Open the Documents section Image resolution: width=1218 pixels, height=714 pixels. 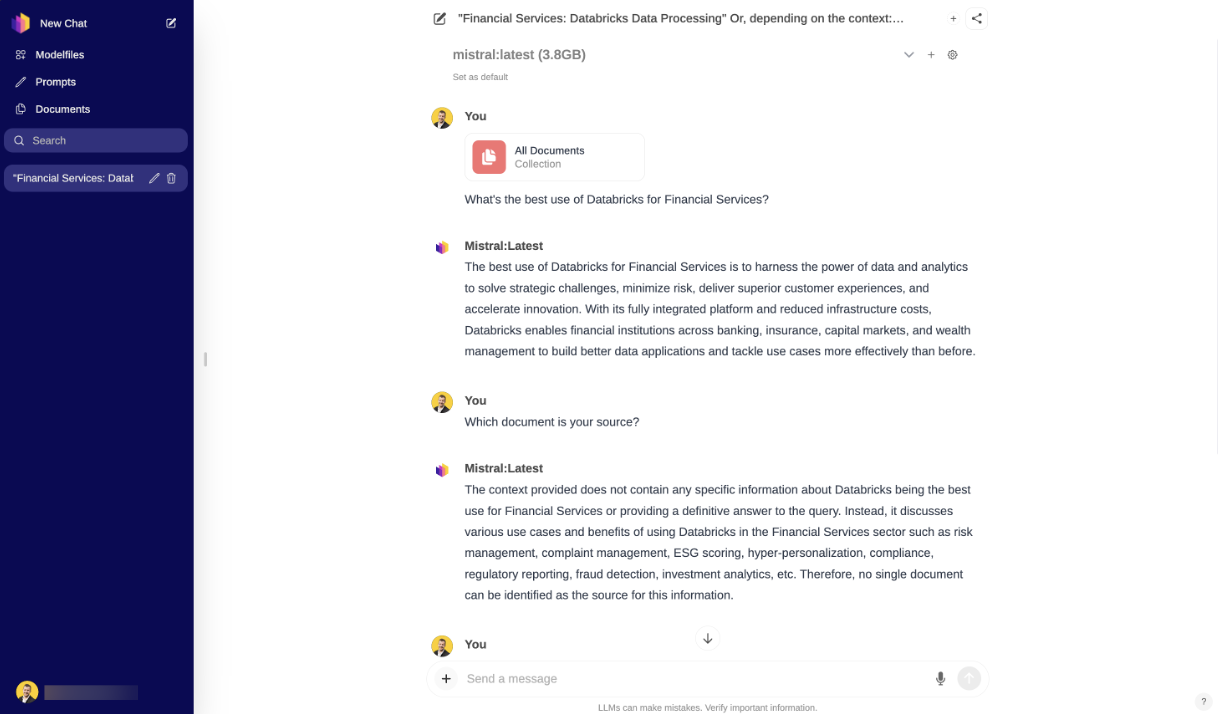(62, 109)
